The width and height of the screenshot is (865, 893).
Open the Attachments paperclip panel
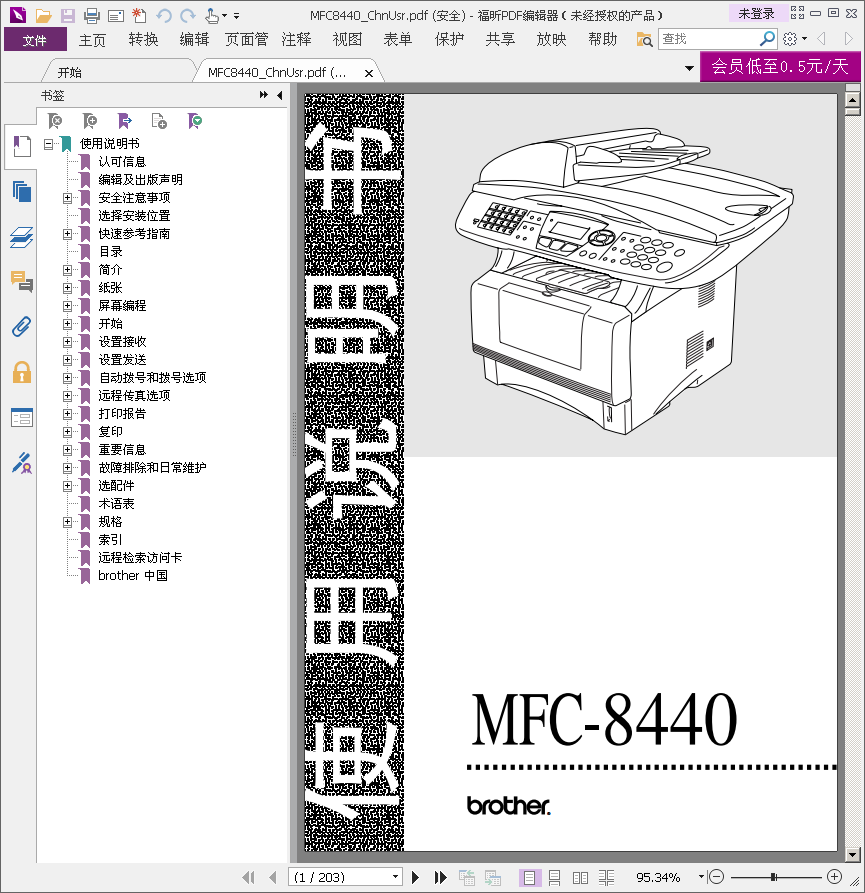[22, 327]
